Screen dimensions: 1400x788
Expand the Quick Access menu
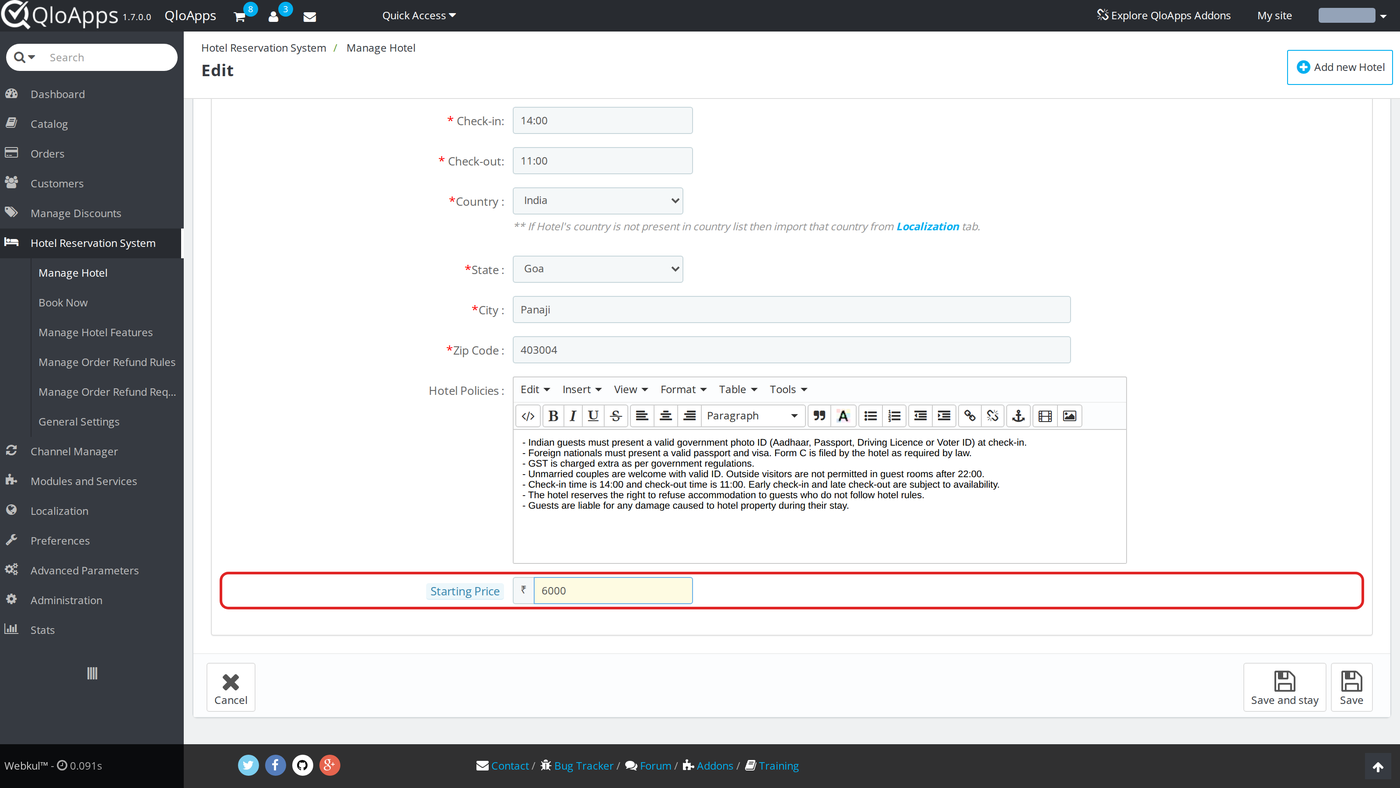coord(419,16)
